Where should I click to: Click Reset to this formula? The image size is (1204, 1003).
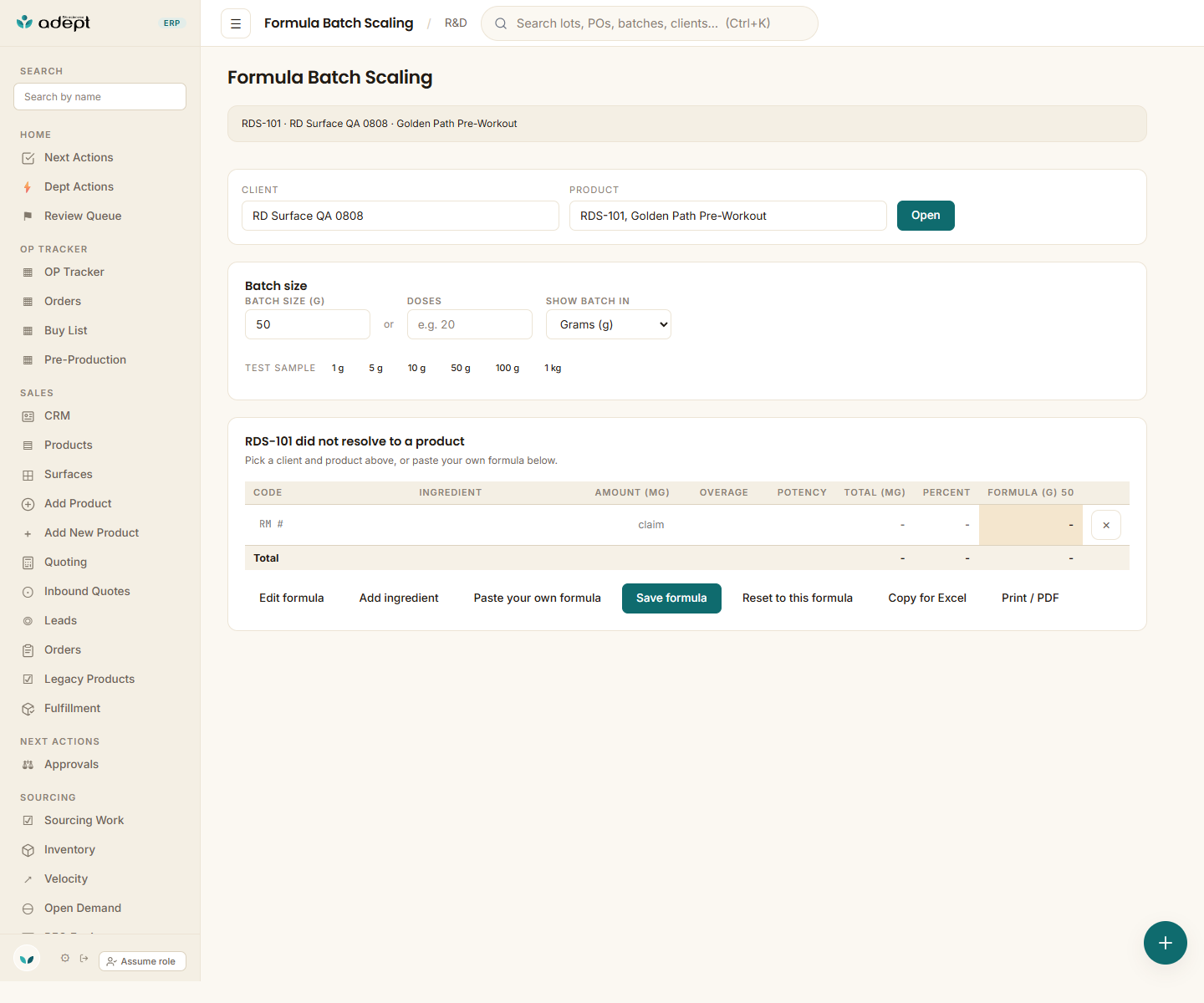click(x=798, y=598)
